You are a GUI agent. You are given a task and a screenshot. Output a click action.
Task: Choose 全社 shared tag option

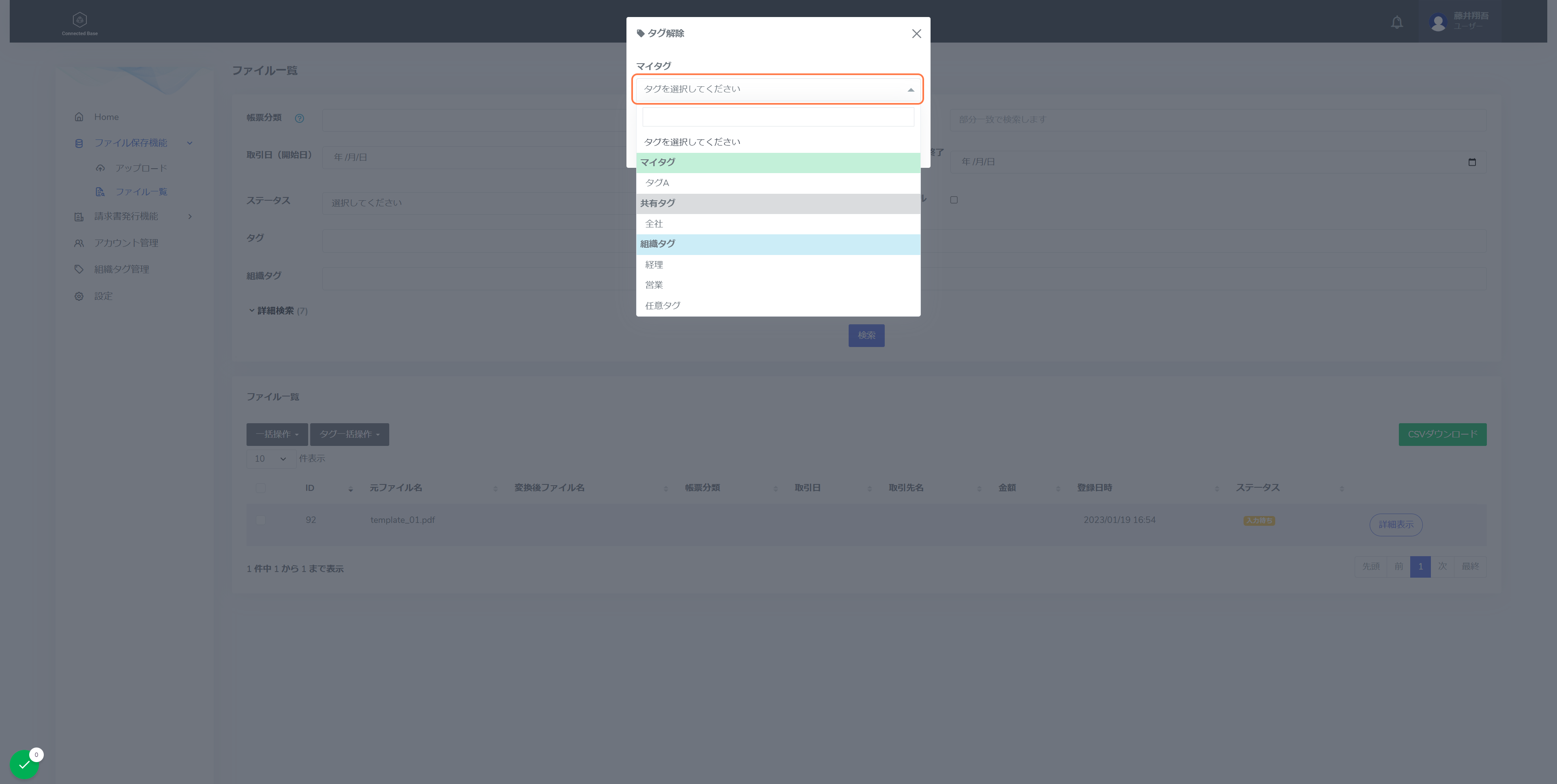tap(778, 224)
